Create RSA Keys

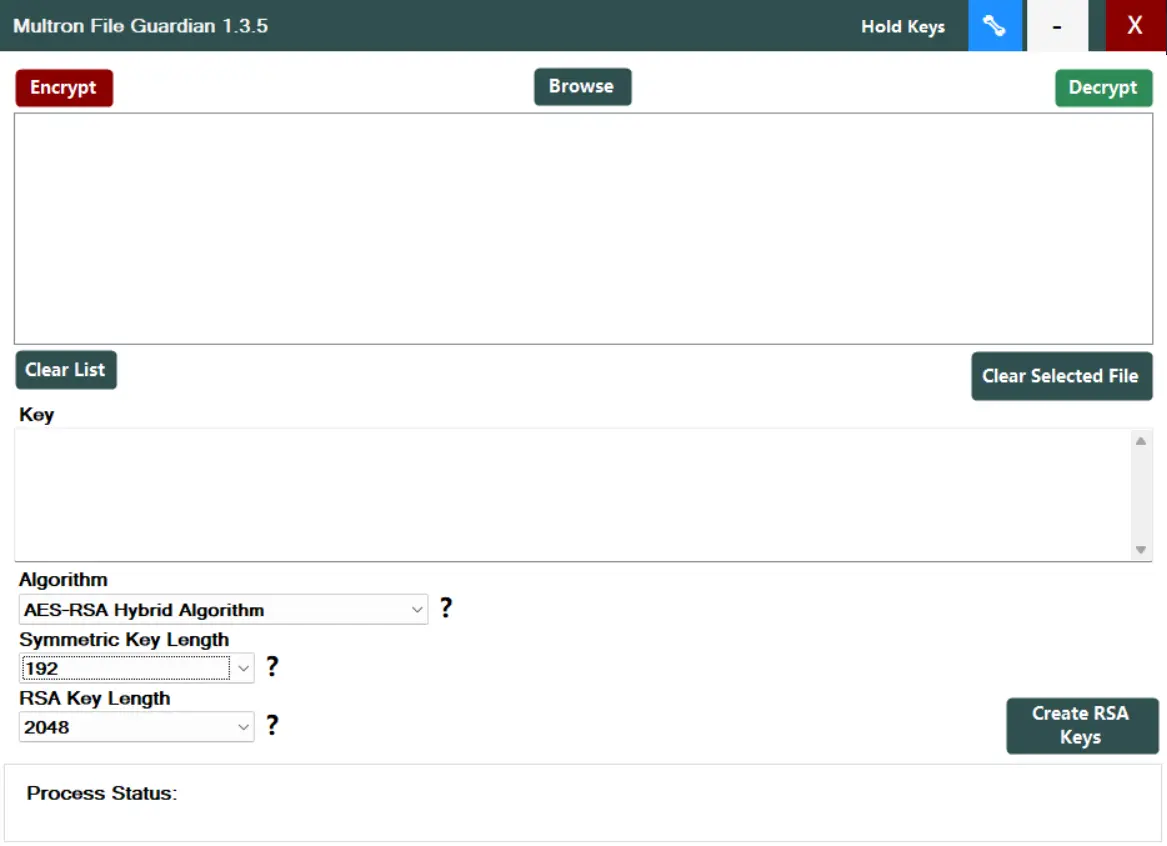1081,725
